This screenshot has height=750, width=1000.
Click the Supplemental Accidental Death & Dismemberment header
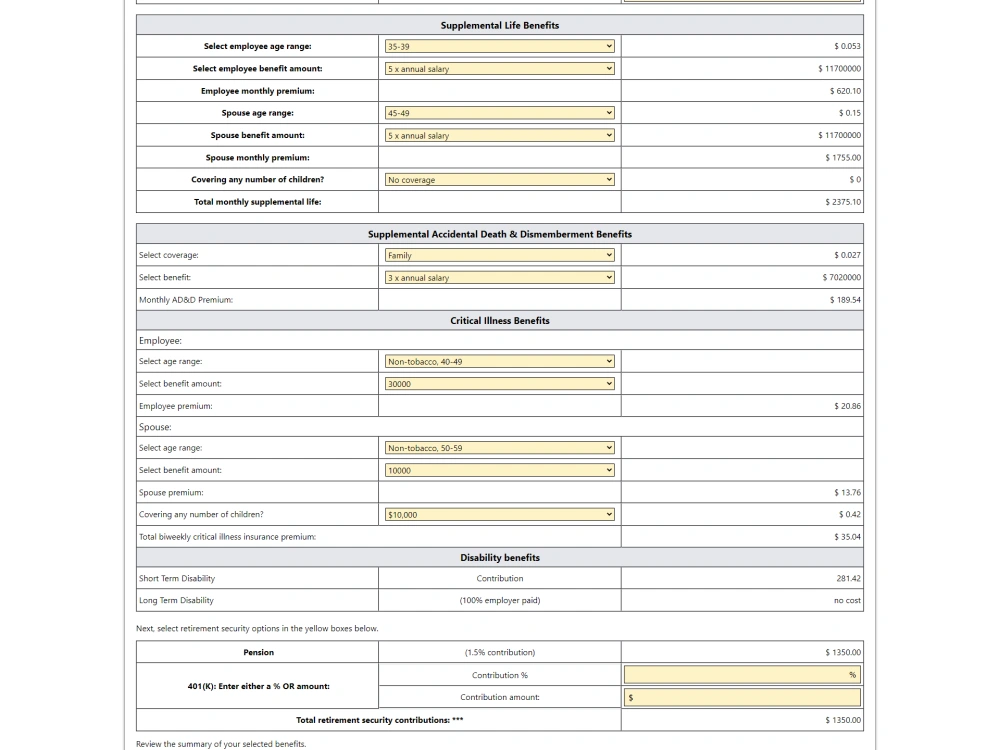coord(499,234)
